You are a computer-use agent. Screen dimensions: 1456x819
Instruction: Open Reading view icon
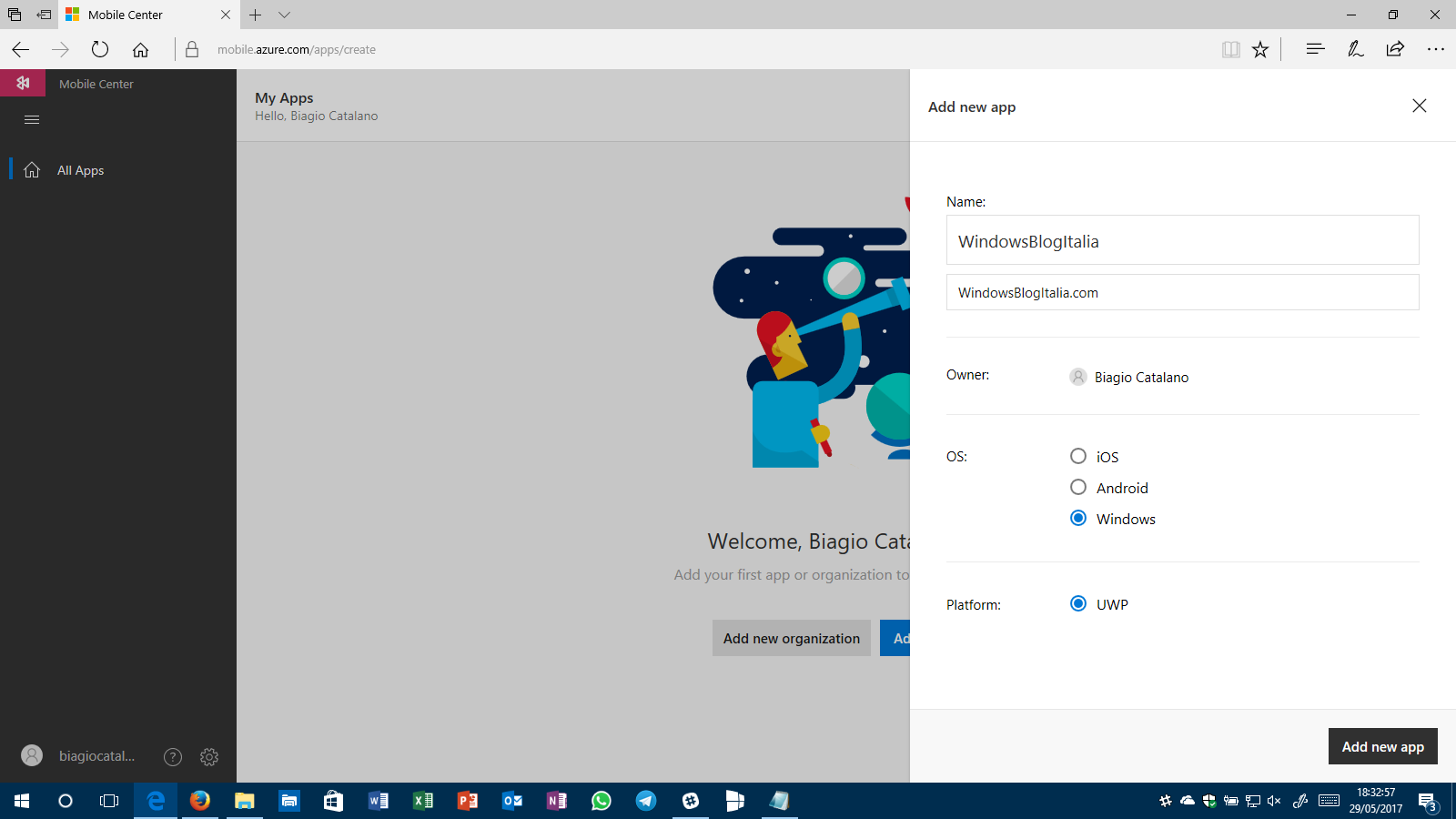tap(1230, 49)
